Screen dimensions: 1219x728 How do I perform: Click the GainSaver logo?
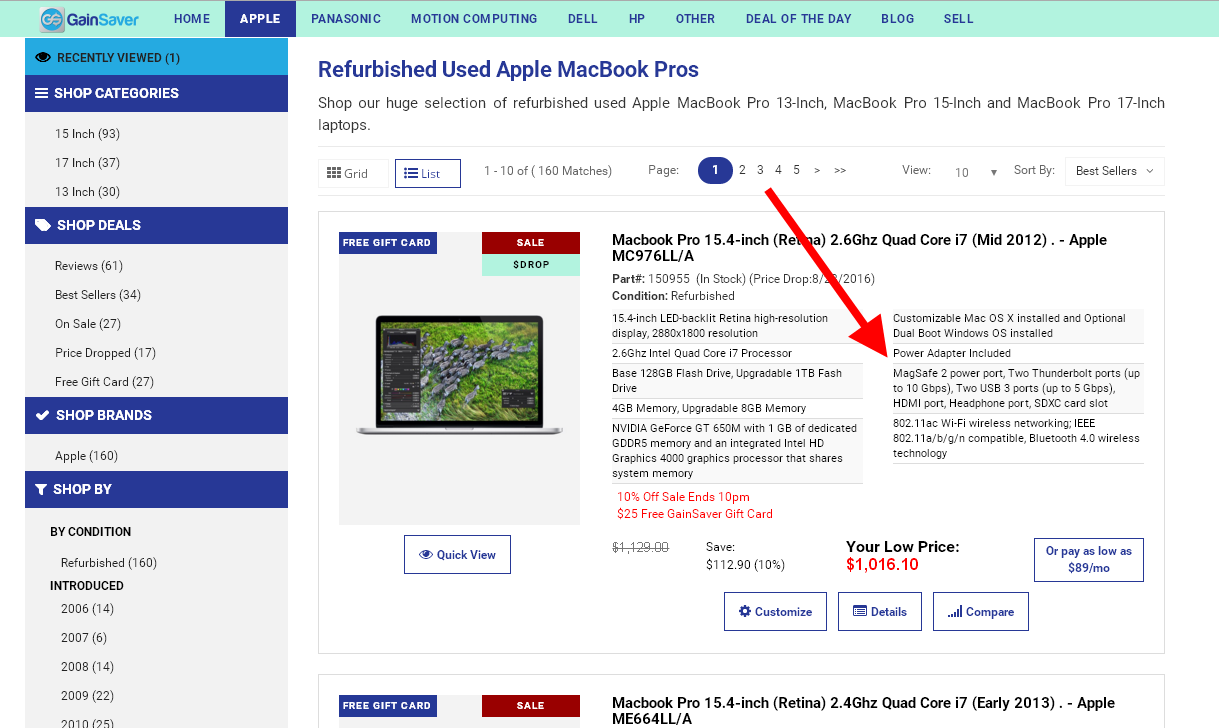89,19
